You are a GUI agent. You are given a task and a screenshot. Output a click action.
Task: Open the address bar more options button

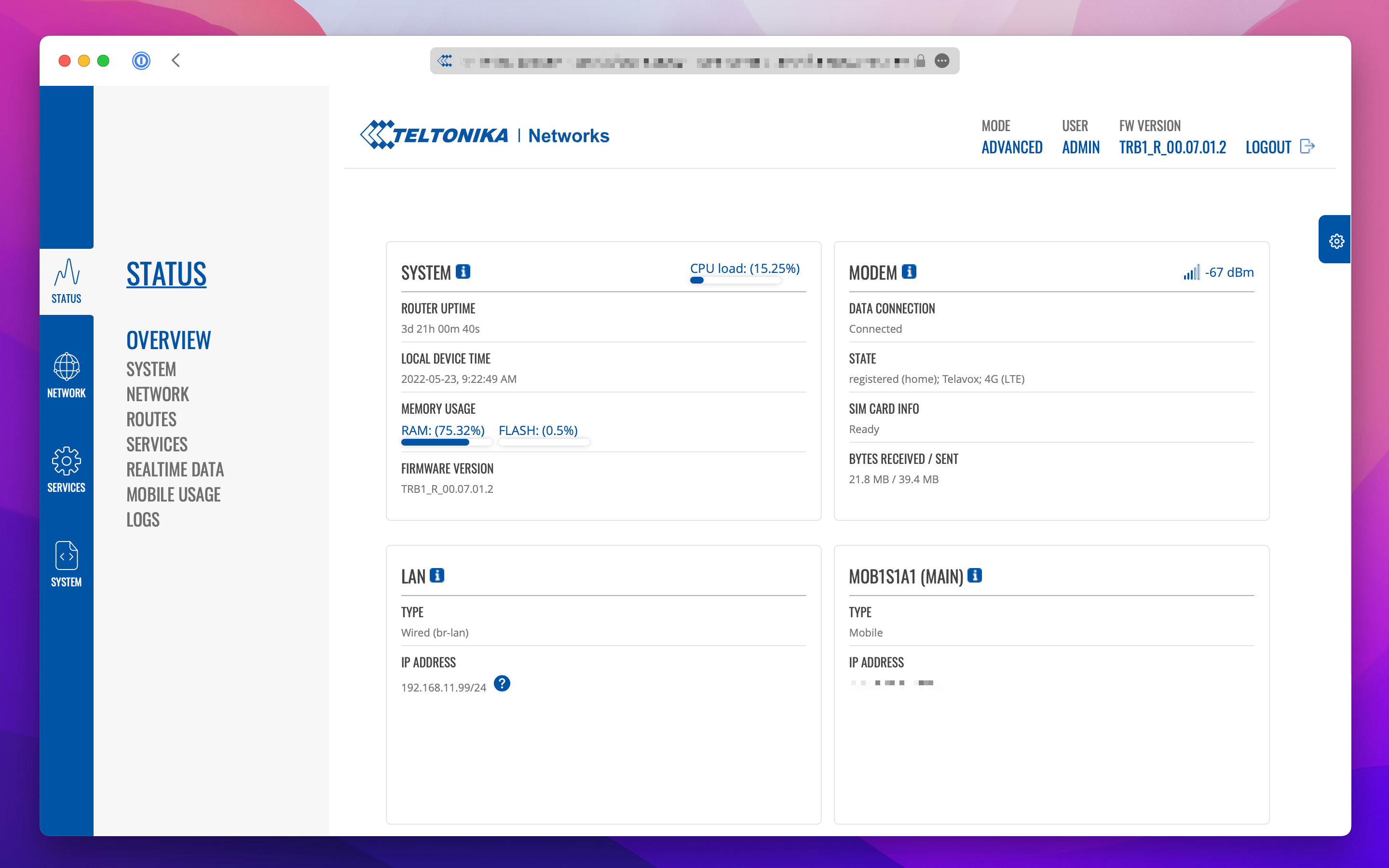coord(942,61)
